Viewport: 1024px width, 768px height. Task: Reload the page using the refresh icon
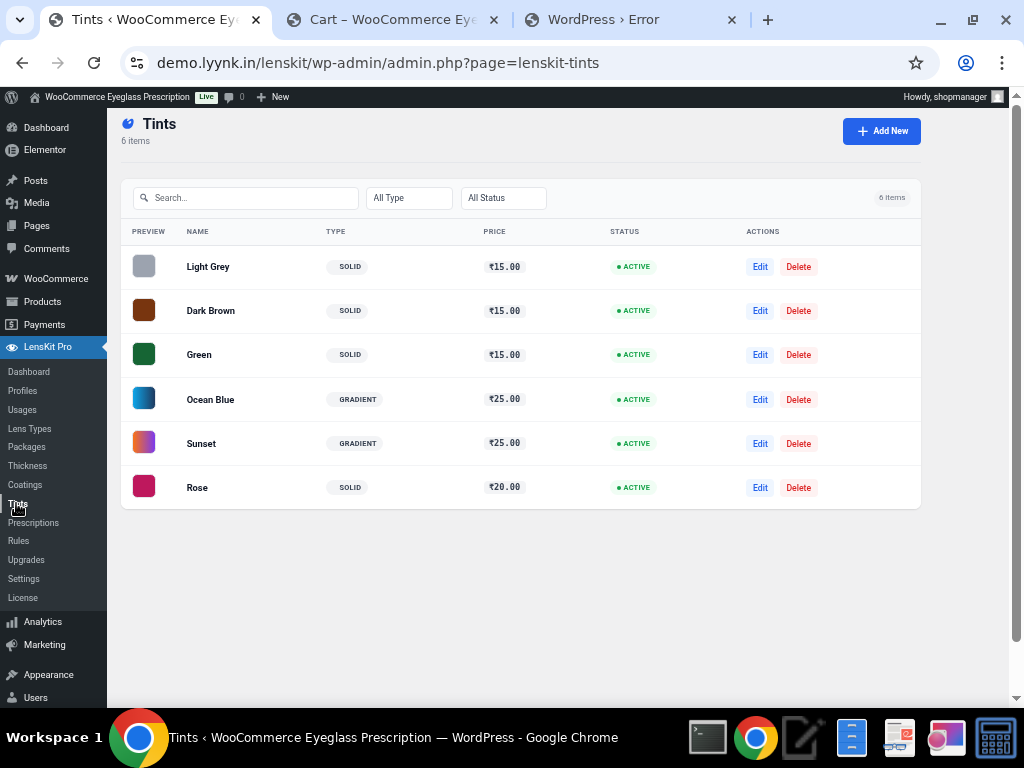tap(94, 63)
